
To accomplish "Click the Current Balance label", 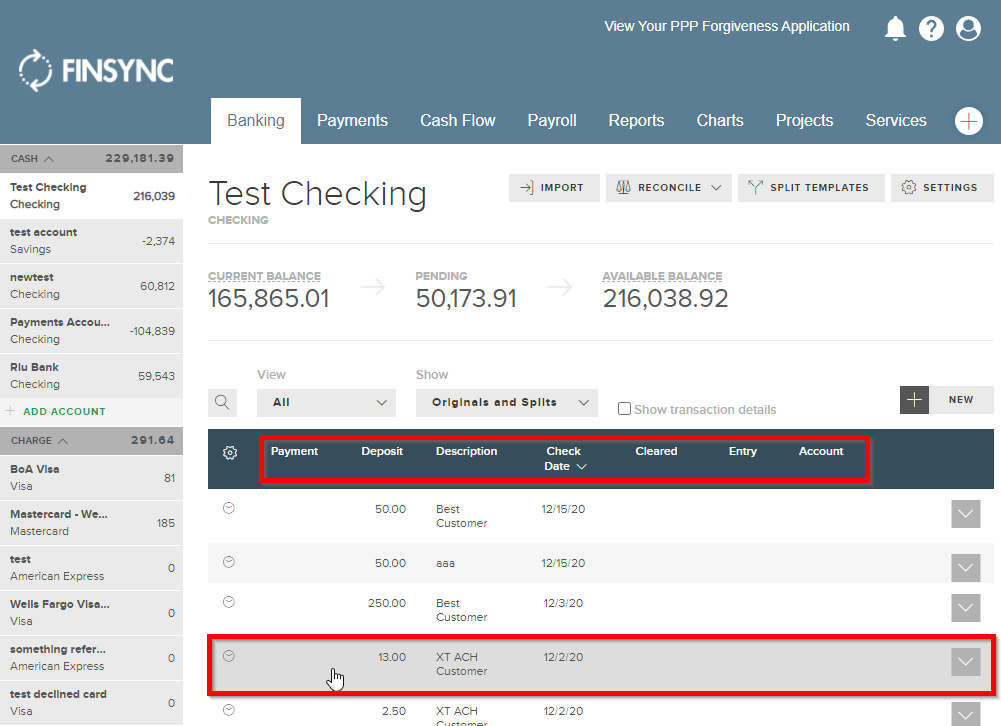I will (x=264, y=276).
